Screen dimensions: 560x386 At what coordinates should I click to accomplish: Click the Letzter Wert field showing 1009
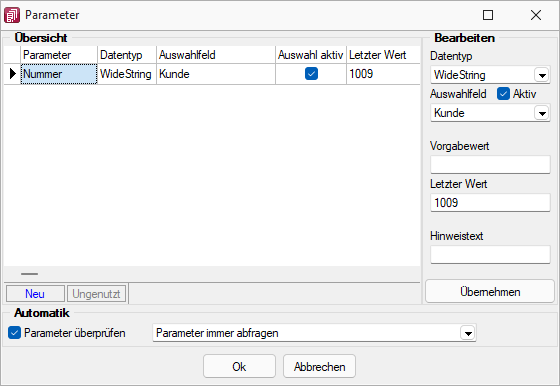490,202
